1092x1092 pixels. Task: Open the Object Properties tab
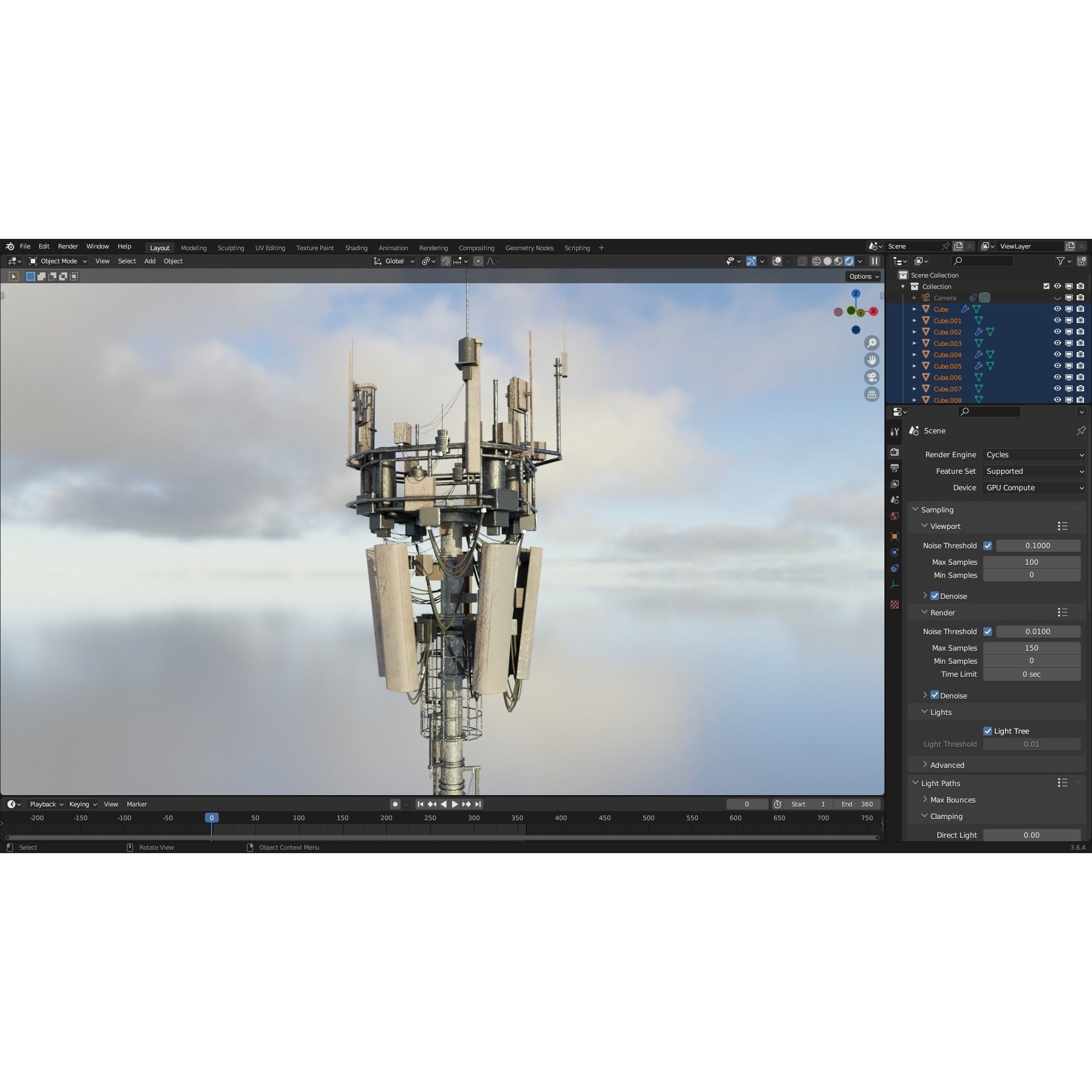[x=895, y=536]
